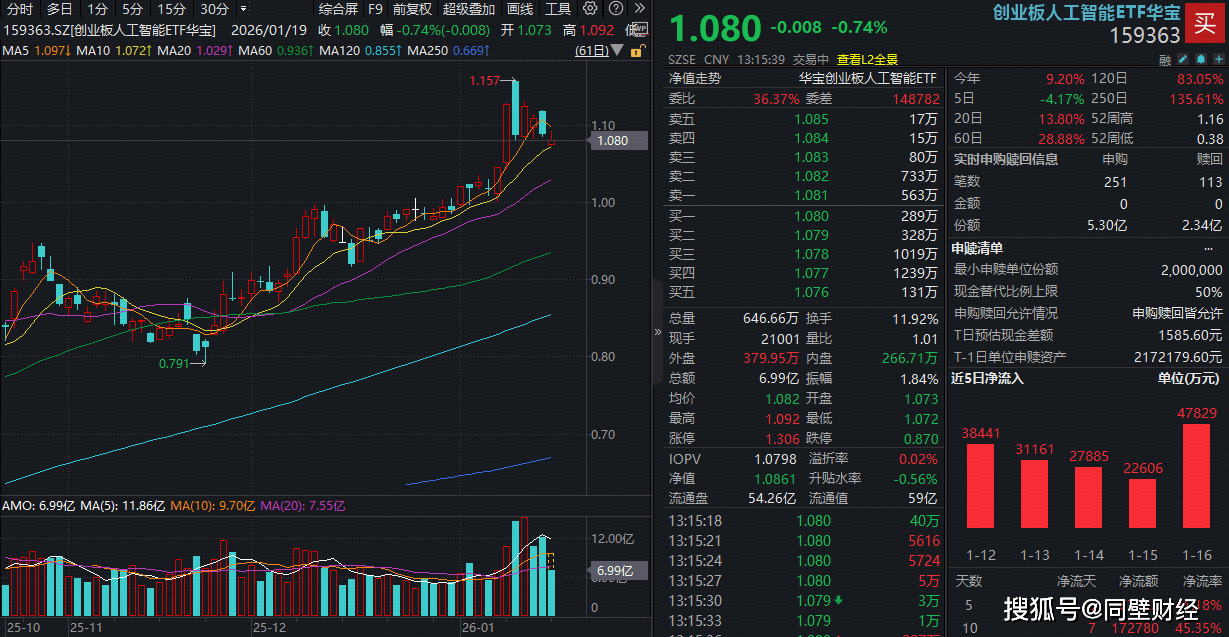This screenshot has width=1229, height=637.
Task: Click the F9 quick view icon
Action: click(x=375, y=9)
